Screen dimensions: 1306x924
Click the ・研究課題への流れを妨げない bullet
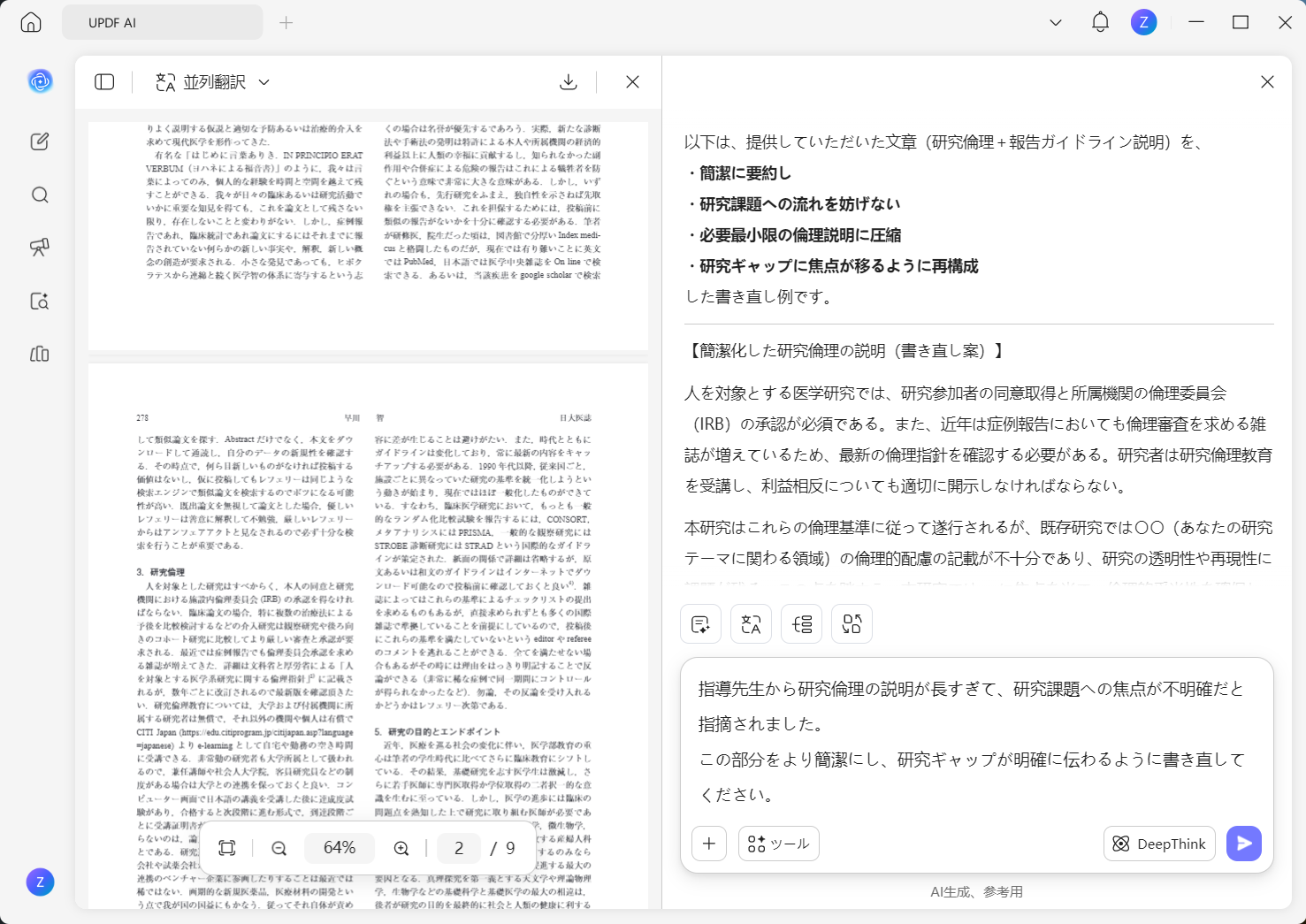coord(793,204)
